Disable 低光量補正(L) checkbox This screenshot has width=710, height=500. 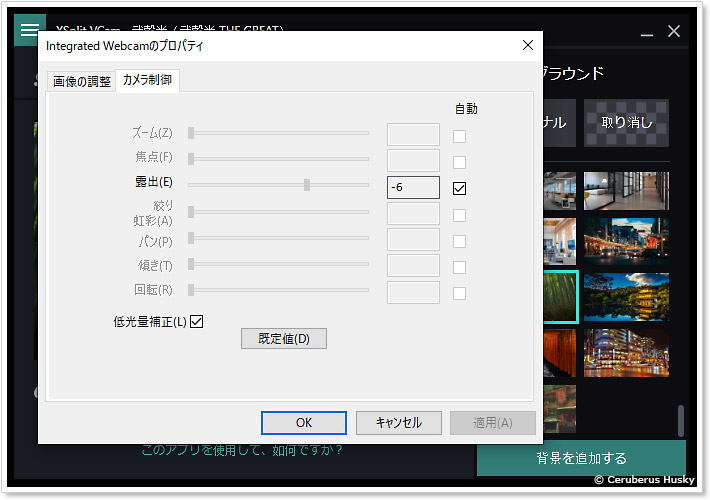197,322
